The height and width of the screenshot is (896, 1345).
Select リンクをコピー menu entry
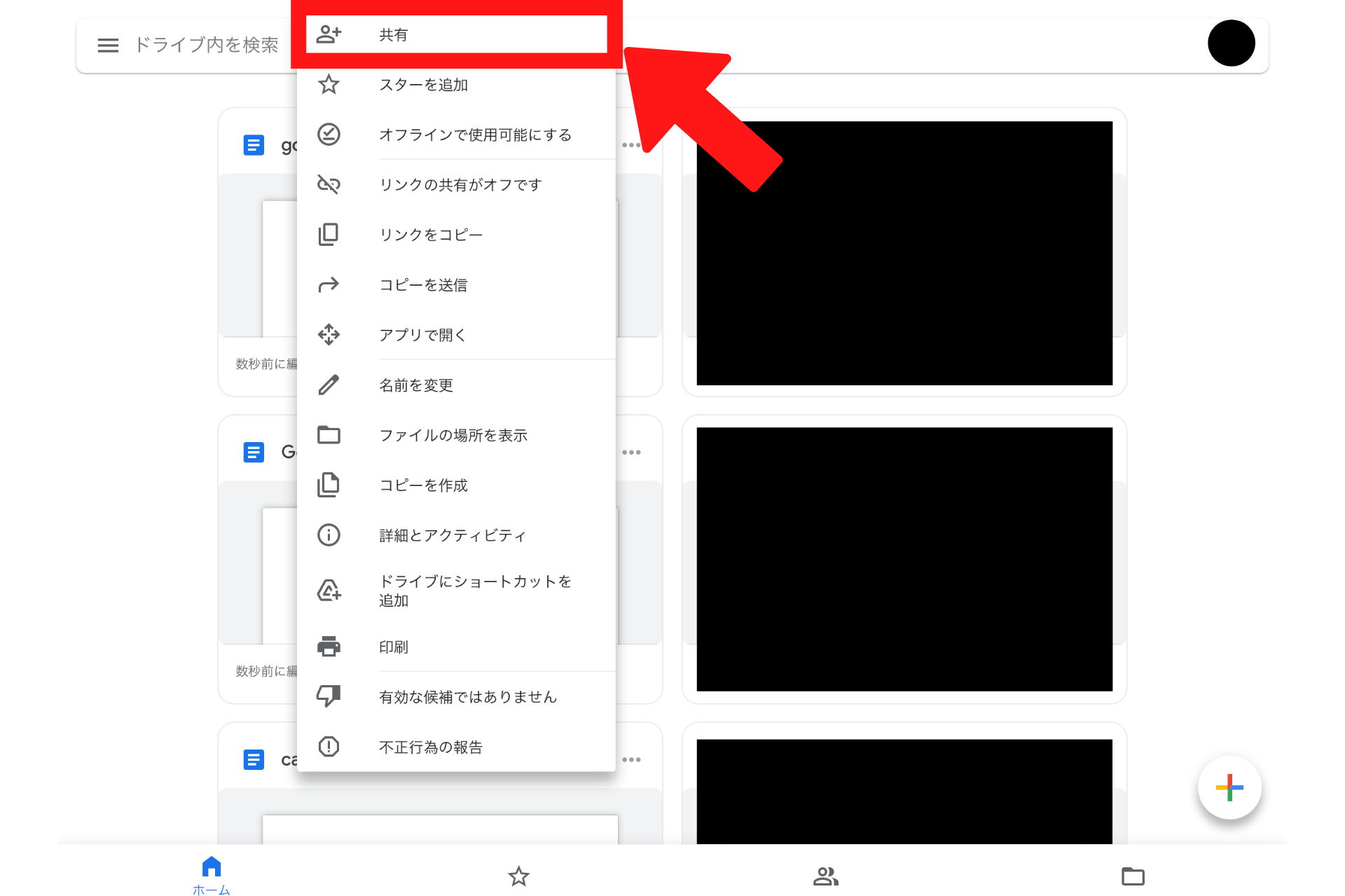(456, 235)
